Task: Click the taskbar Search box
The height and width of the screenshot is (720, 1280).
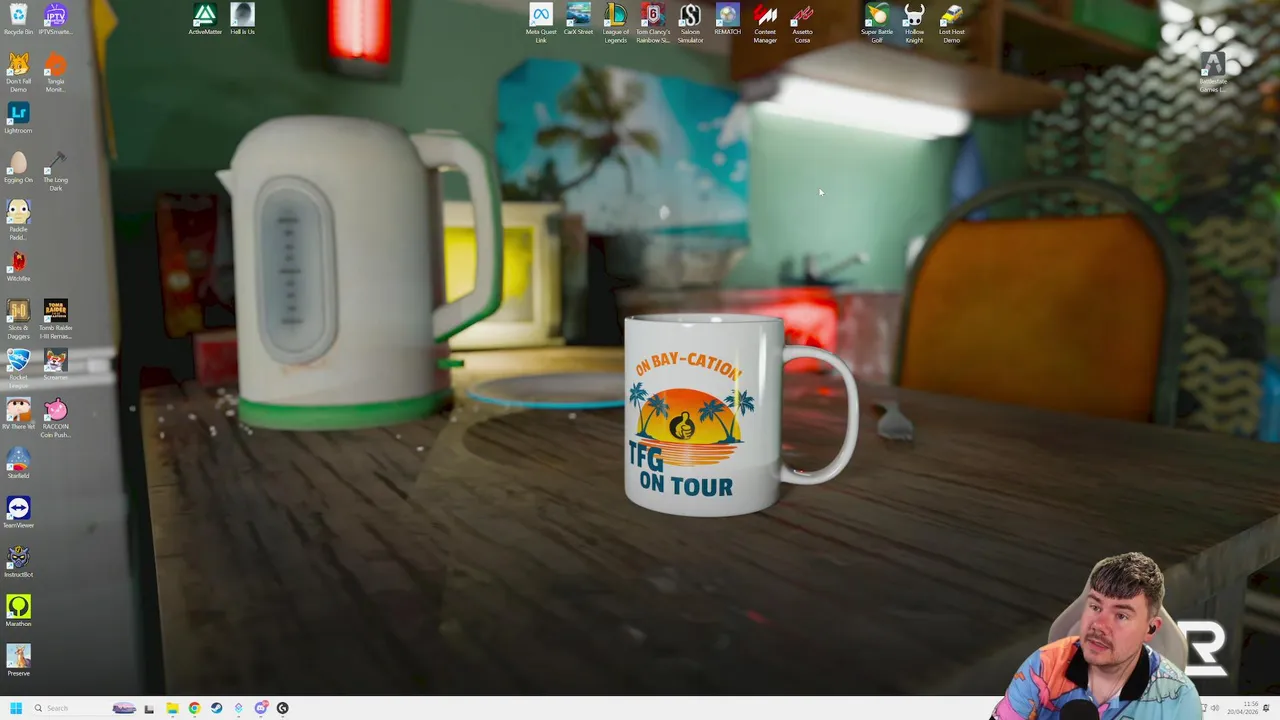Action: tap(85, 708)
